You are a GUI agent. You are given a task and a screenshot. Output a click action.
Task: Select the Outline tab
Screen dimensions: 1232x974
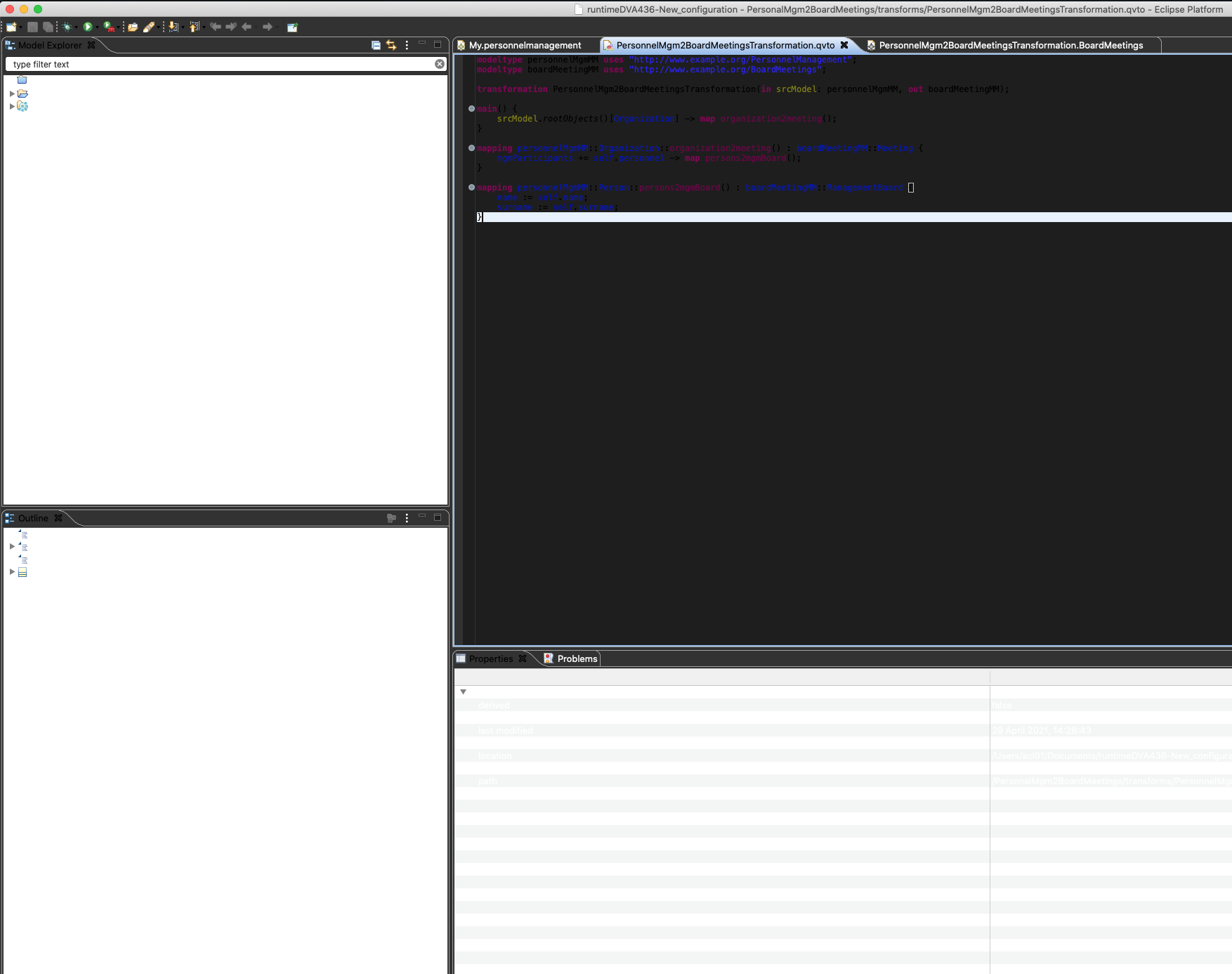[33, 518]
